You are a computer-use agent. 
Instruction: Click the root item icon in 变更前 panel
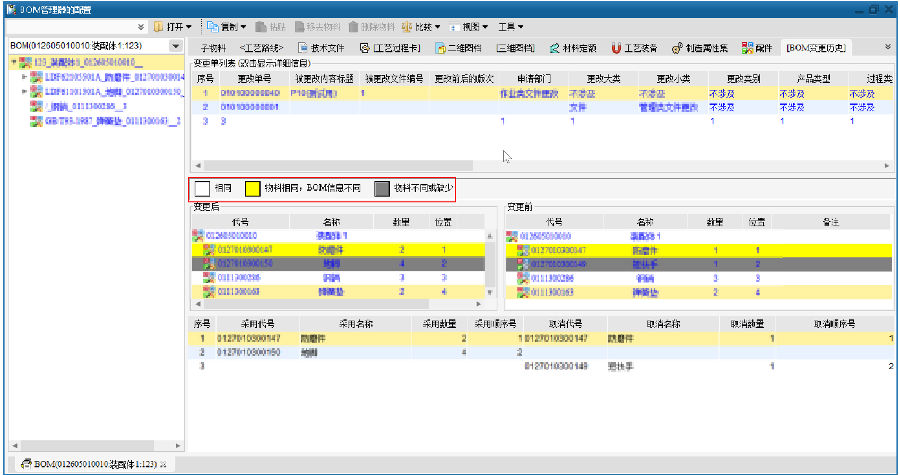point(511,236)
